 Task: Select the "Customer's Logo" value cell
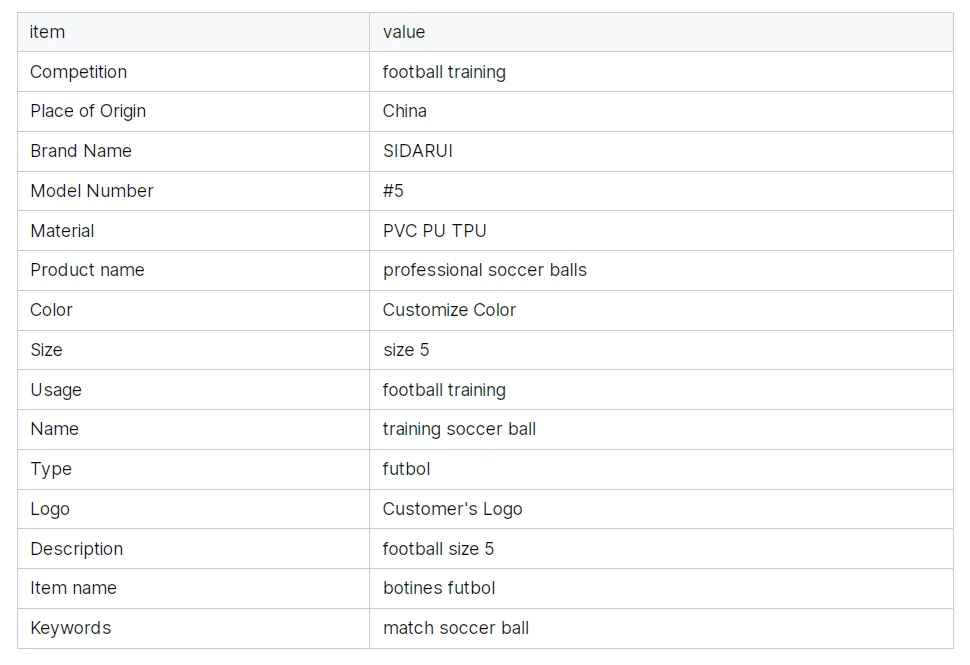pos(452,509)
